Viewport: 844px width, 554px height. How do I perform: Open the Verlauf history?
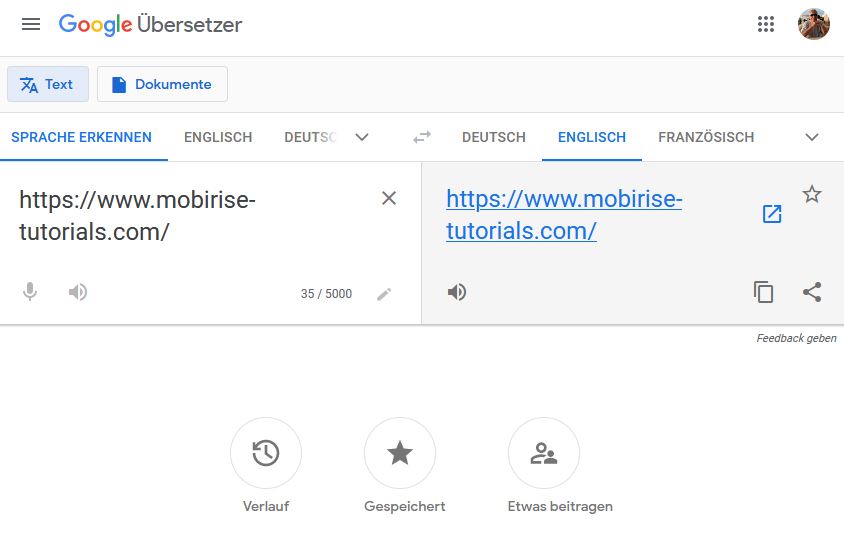266,454
